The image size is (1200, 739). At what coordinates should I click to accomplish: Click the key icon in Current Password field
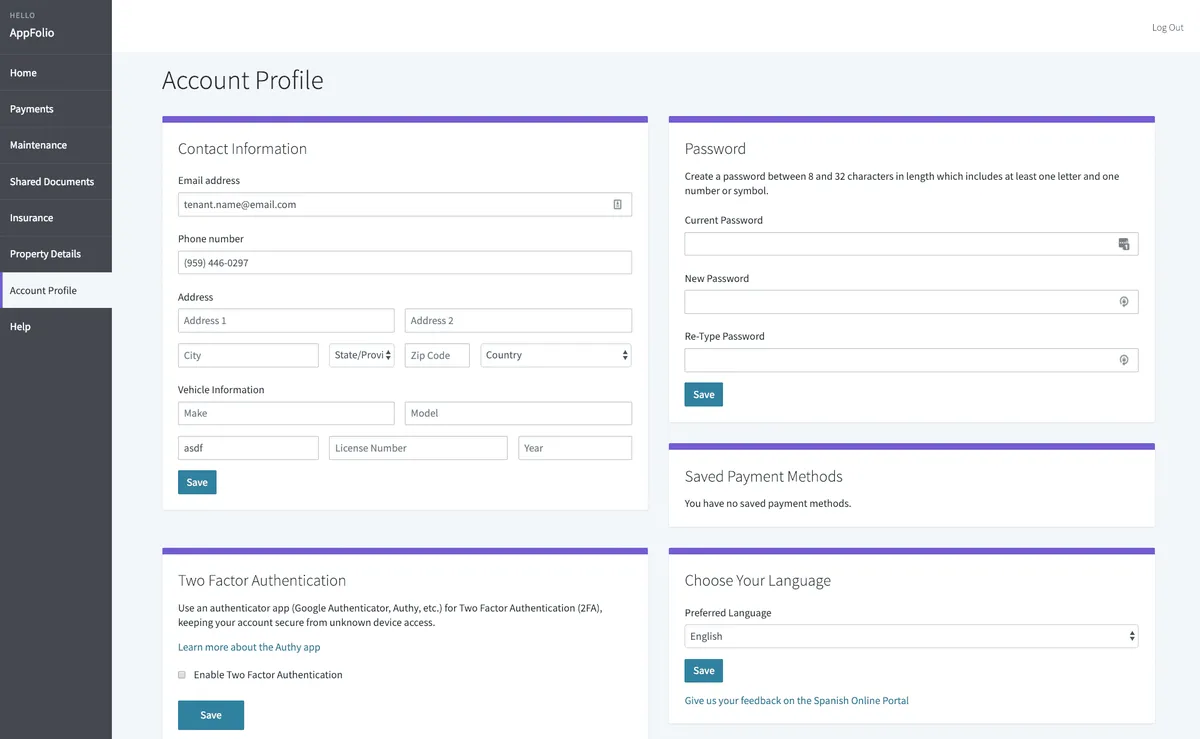[x=1123, y=244]
